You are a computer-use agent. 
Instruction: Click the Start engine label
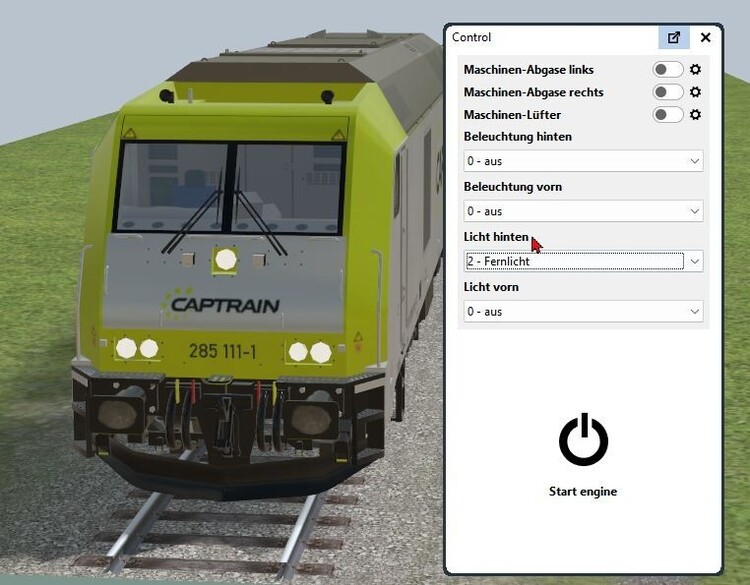click(583, 492)
